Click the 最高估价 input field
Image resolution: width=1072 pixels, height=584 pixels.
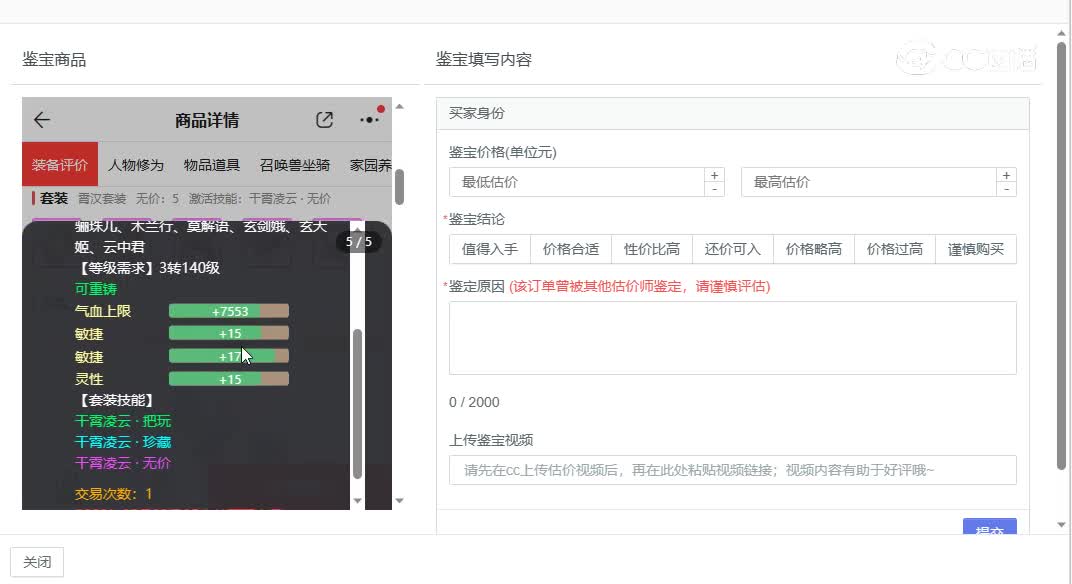pyautogui.click(x=868, y=183)
